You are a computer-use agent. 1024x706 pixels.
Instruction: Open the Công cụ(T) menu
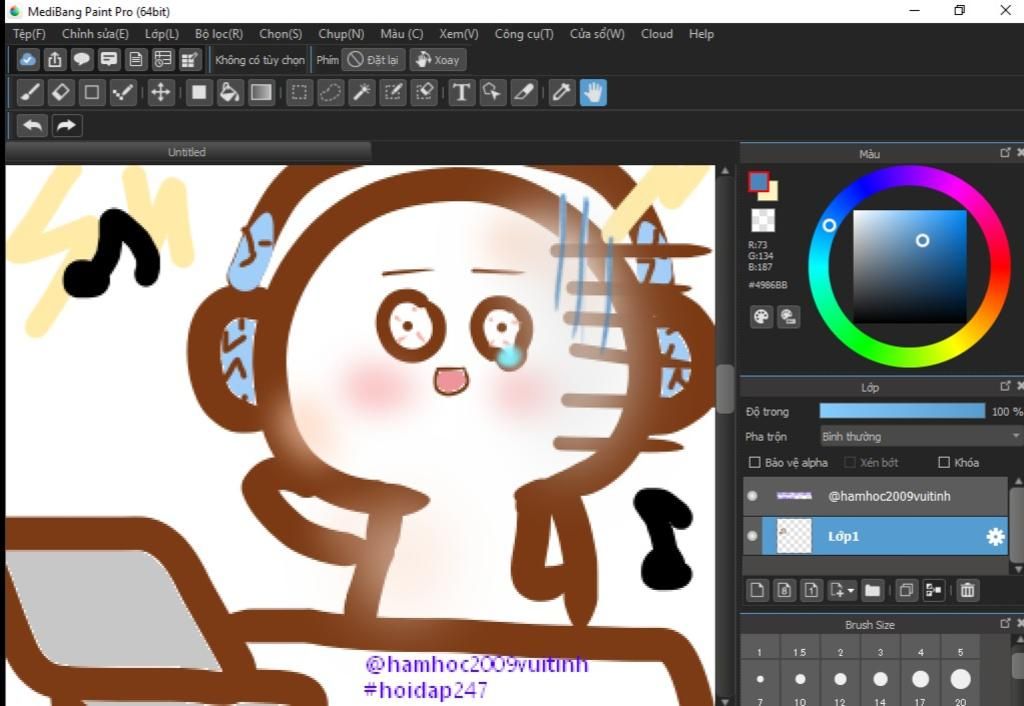click(x=524, y=34)
